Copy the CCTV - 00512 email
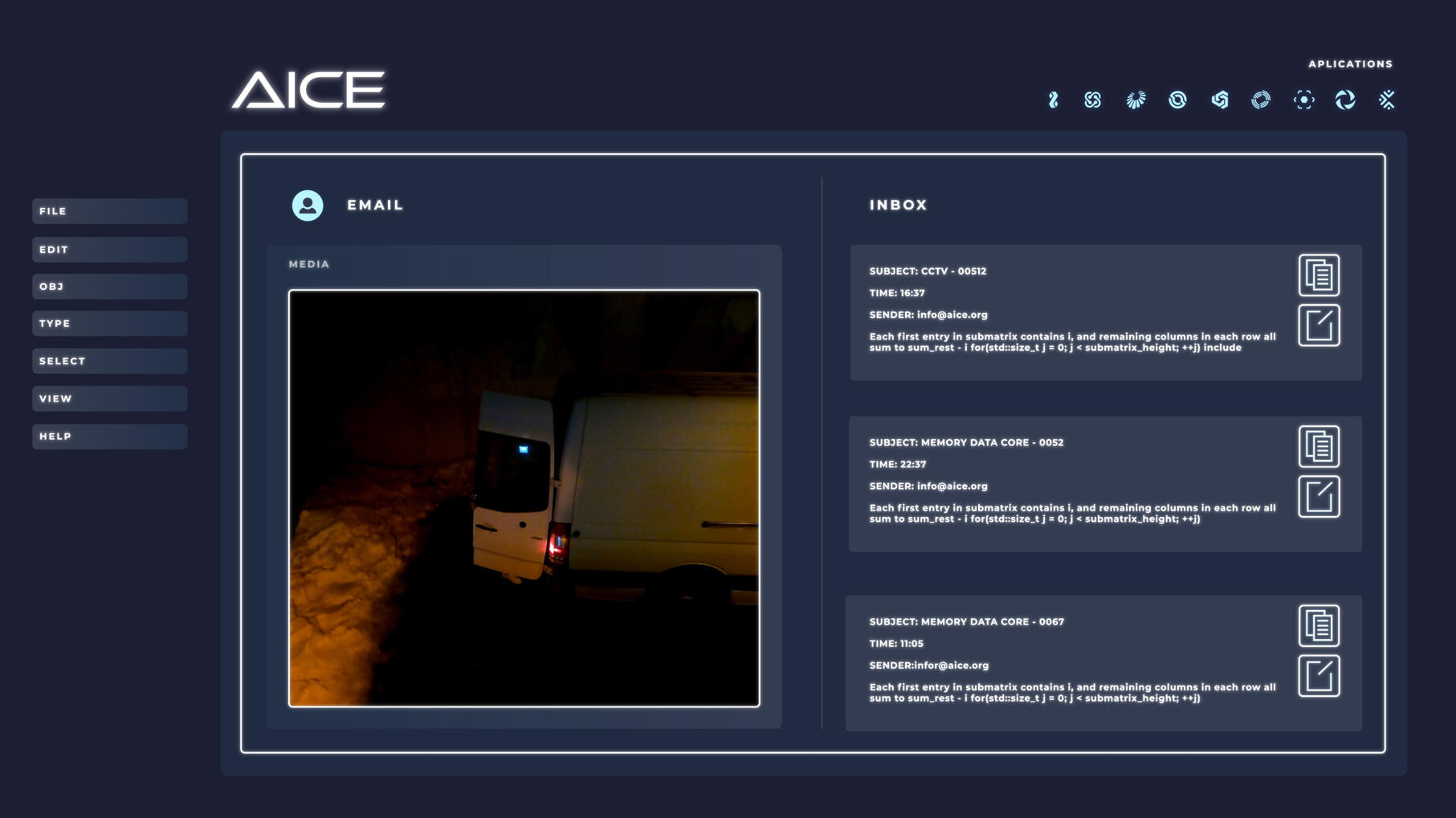Screen dimensions: 1456x818 1318,275
